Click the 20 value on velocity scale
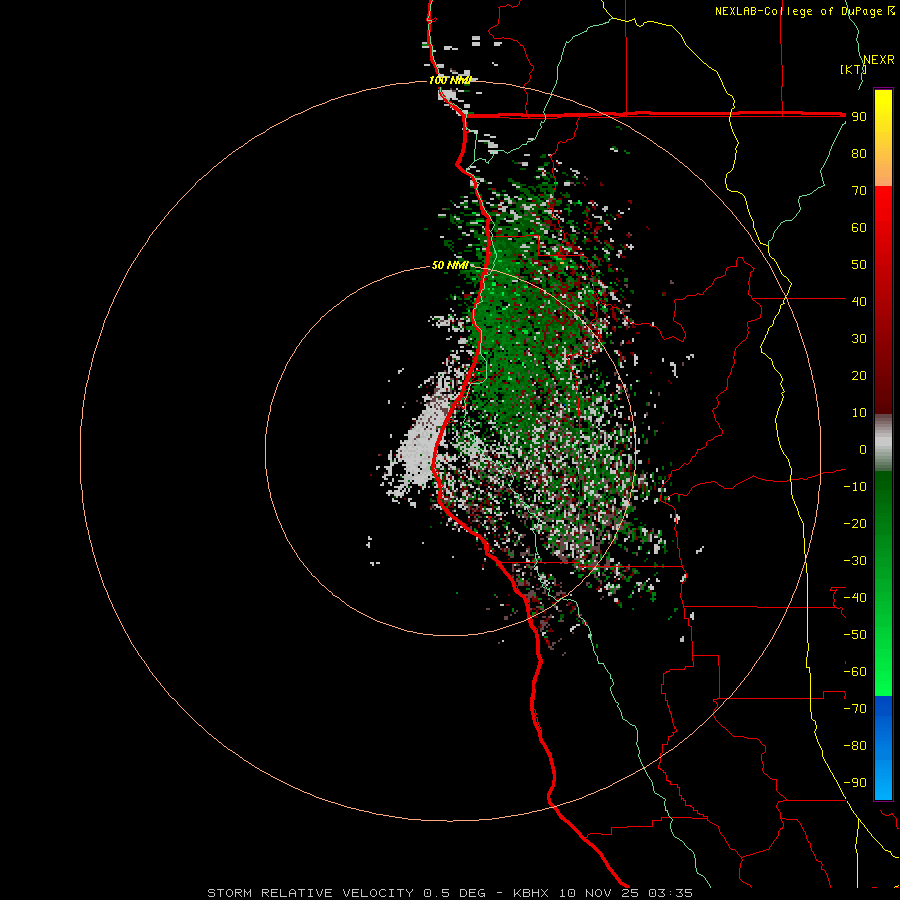Viewport: 900px width, 900px height. [x=859, y=375]
